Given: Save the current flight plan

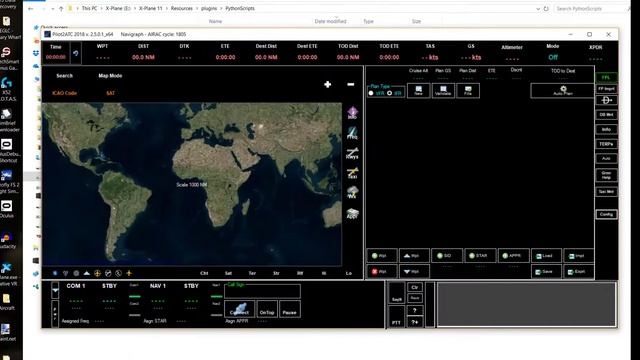Looking at the screenshot, I should coord(546,271).
